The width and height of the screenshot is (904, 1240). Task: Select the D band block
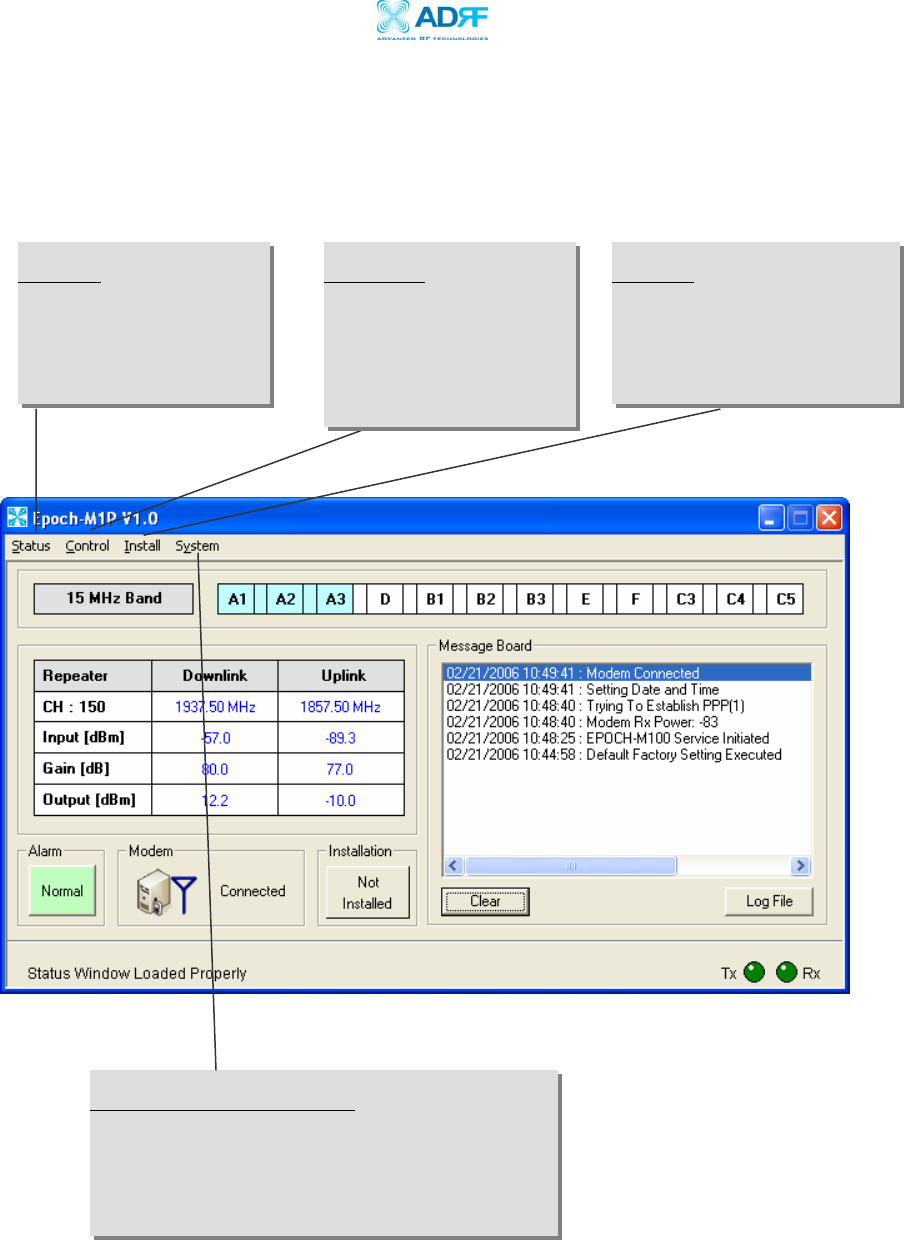[386, 600]
